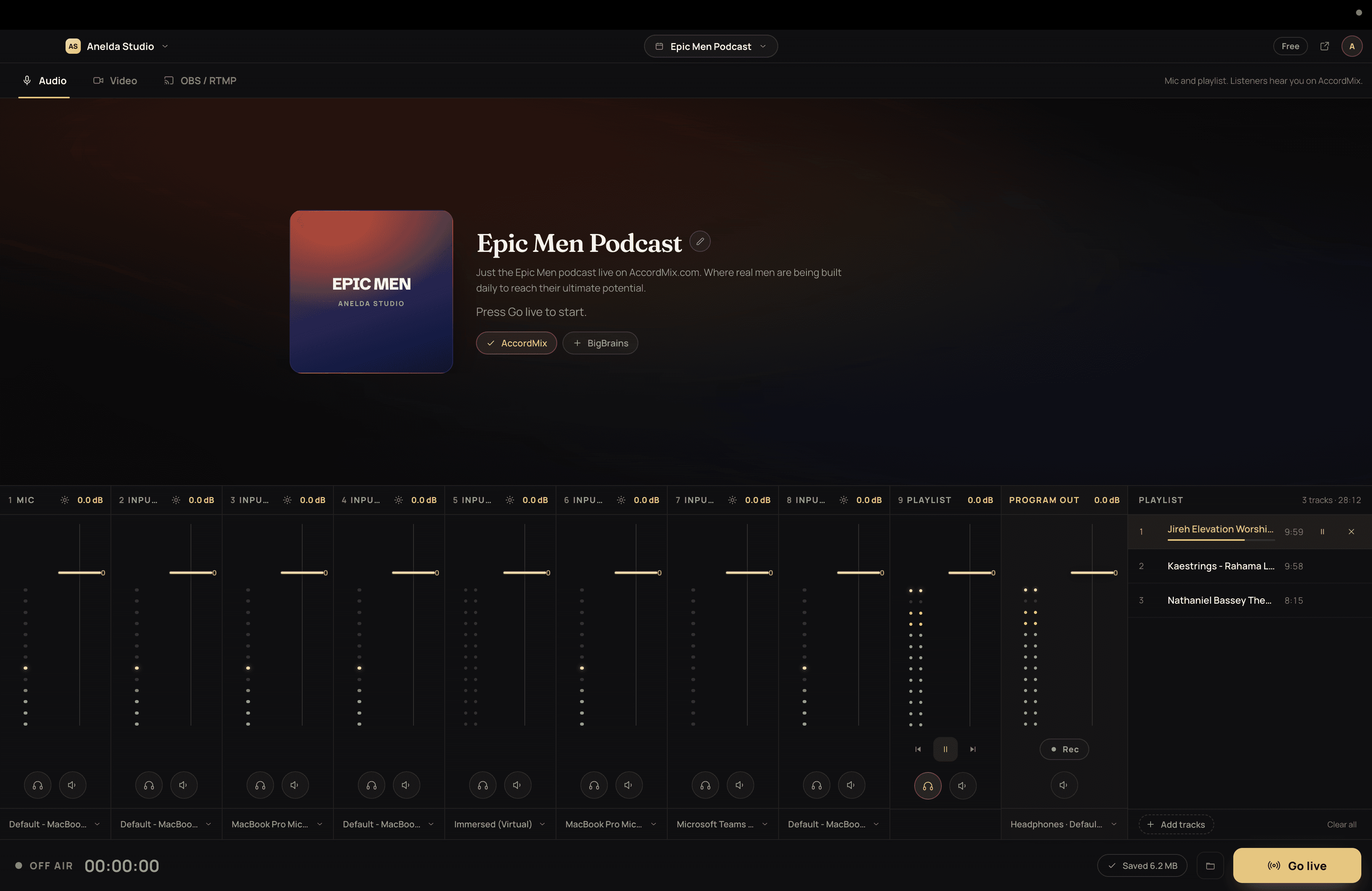Screen dimensions: 1372x891
Task: Open gain settings gear on channel 3
Action: pyautogui.click(x=287, y=500)
